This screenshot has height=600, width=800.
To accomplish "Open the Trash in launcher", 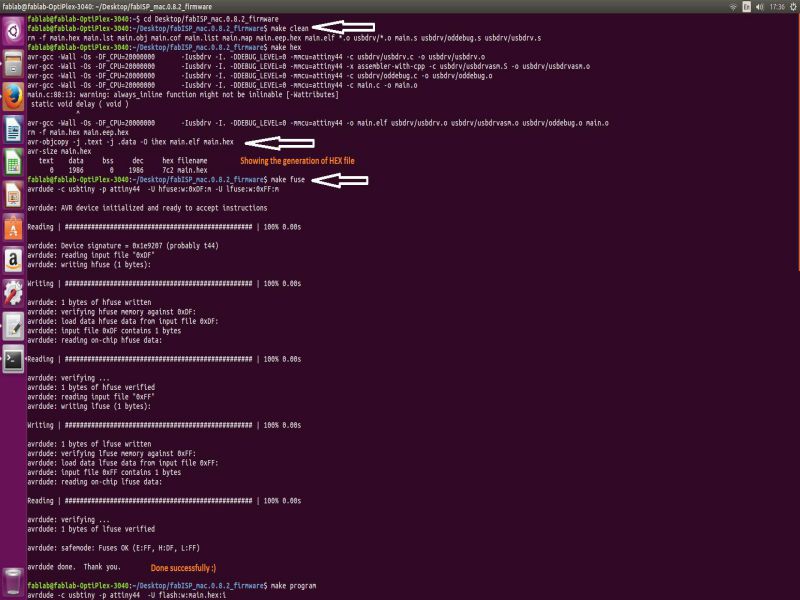I will 13,582.
